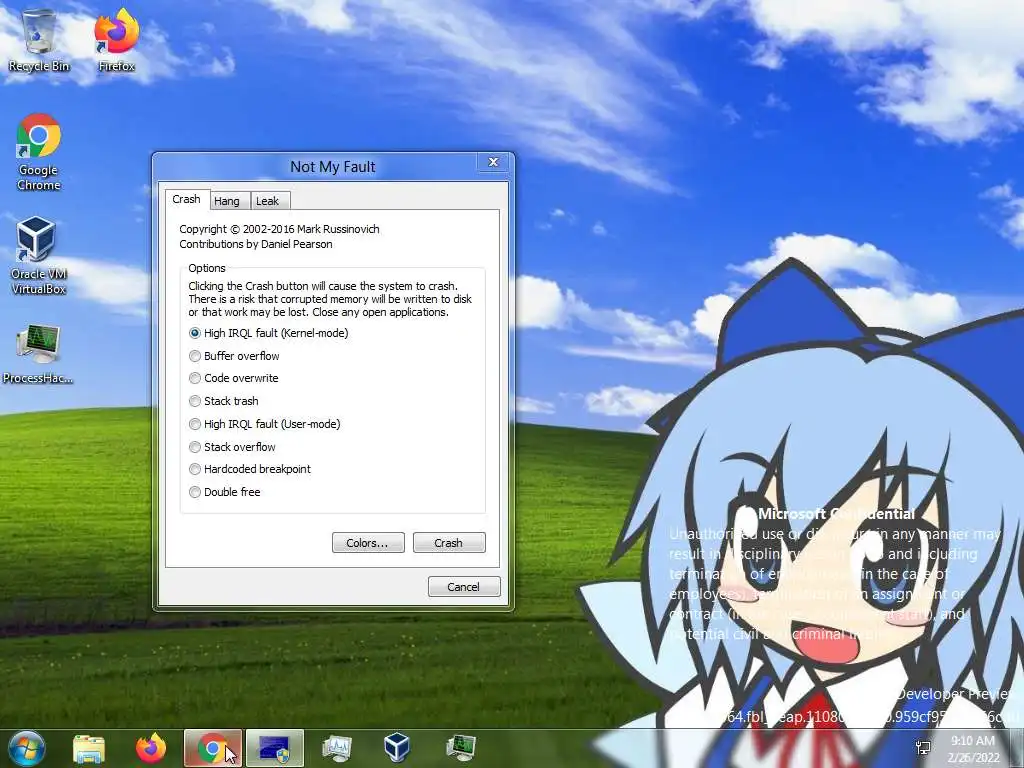Open the Task Manager monitor taskbar icon
1024x768 pixels.
[x=336, y=748]
